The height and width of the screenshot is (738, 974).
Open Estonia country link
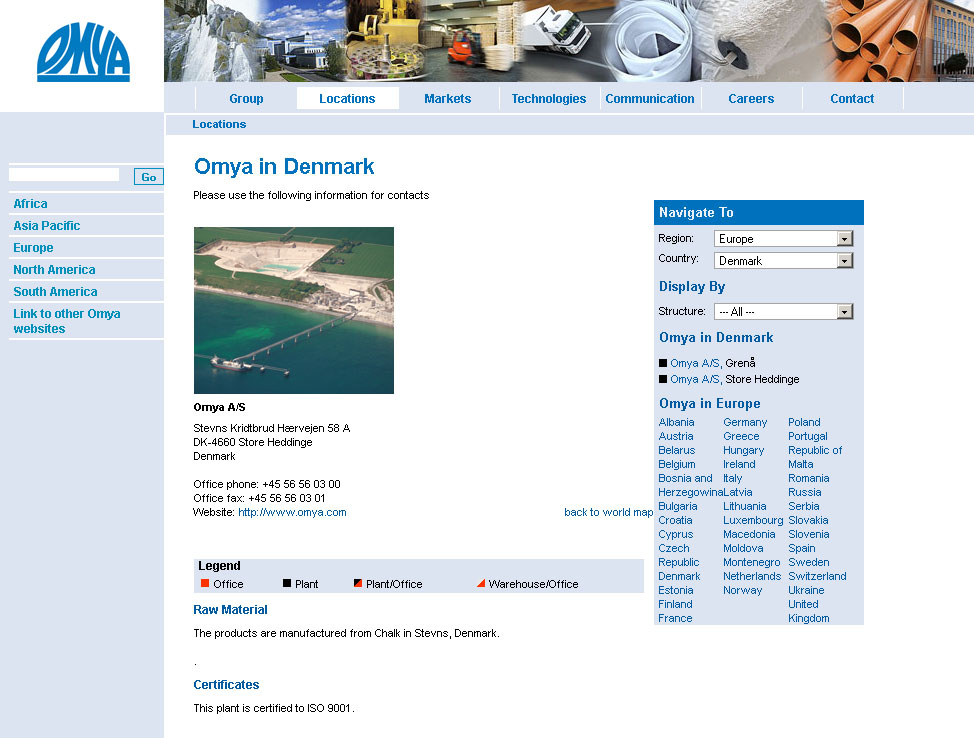676,590
